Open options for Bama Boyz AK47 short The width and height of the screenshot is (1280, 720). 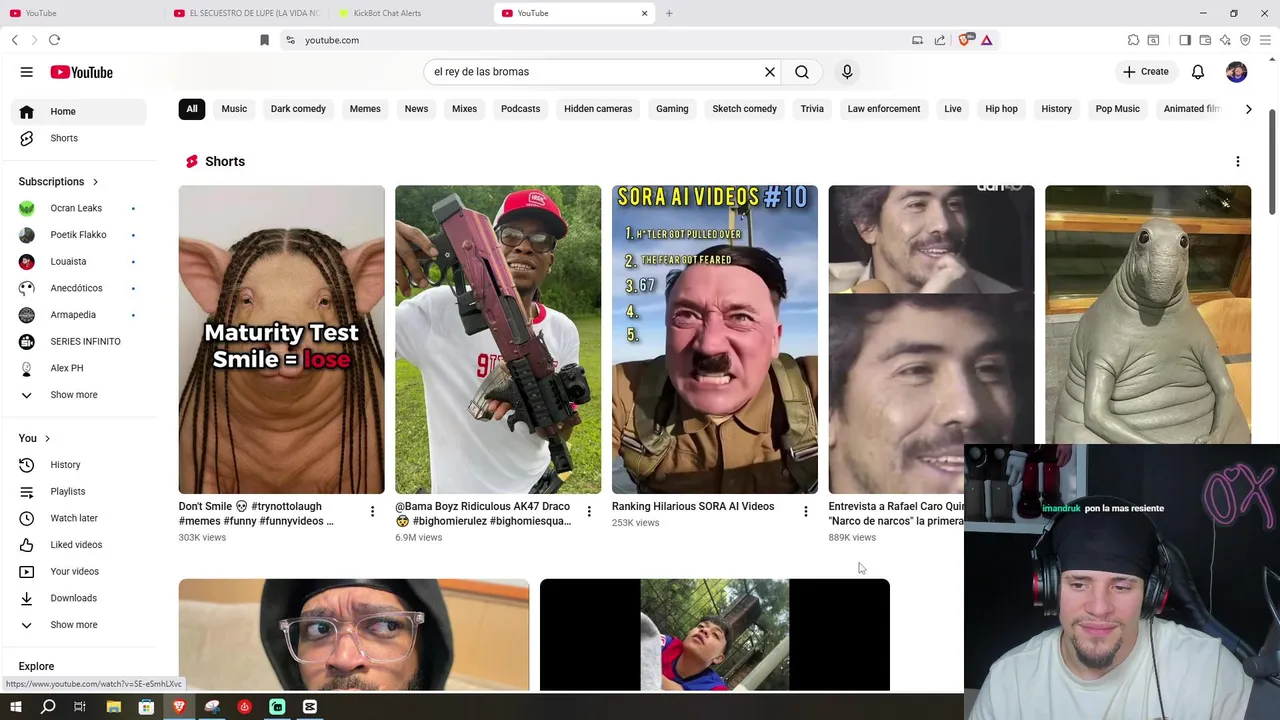point(589,511)
